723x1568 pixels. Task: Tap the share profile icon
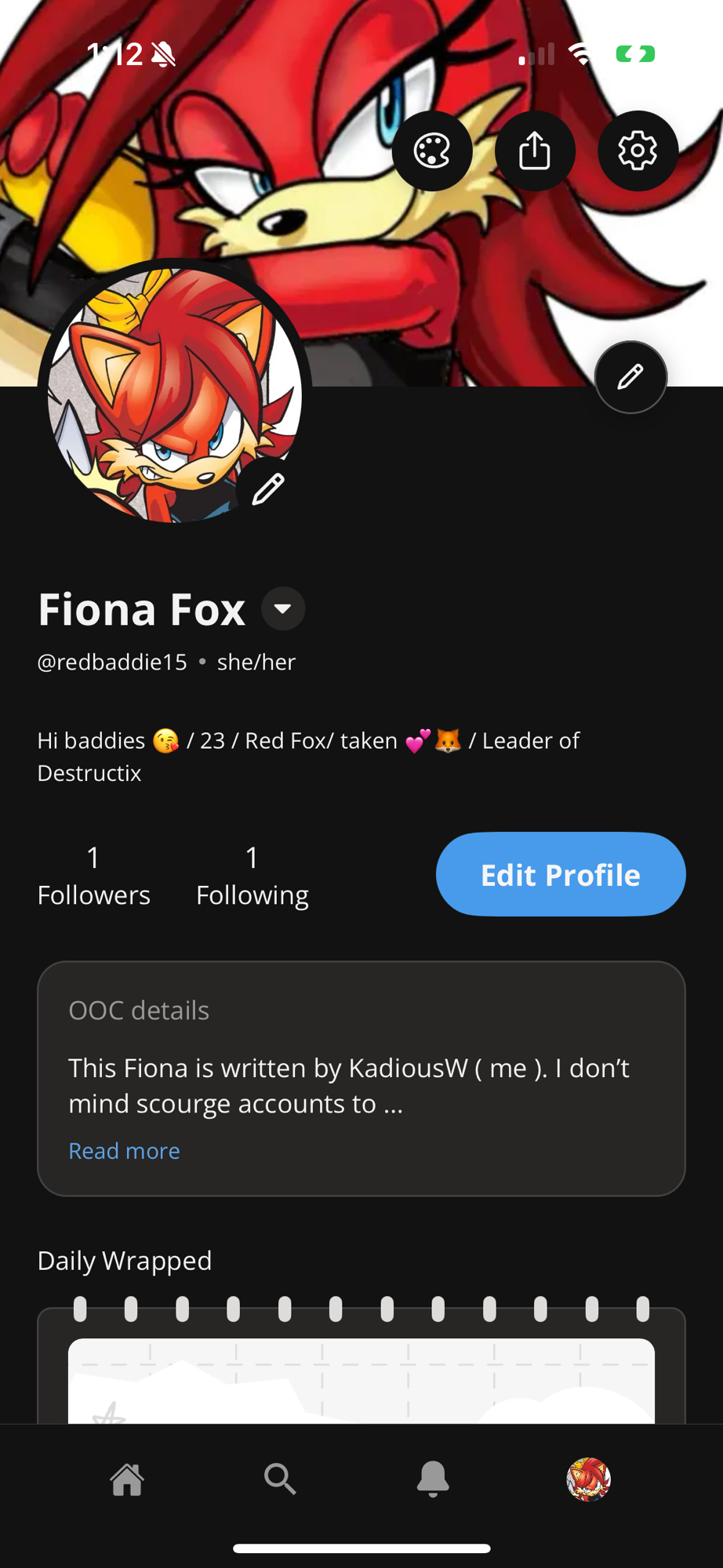535,151
